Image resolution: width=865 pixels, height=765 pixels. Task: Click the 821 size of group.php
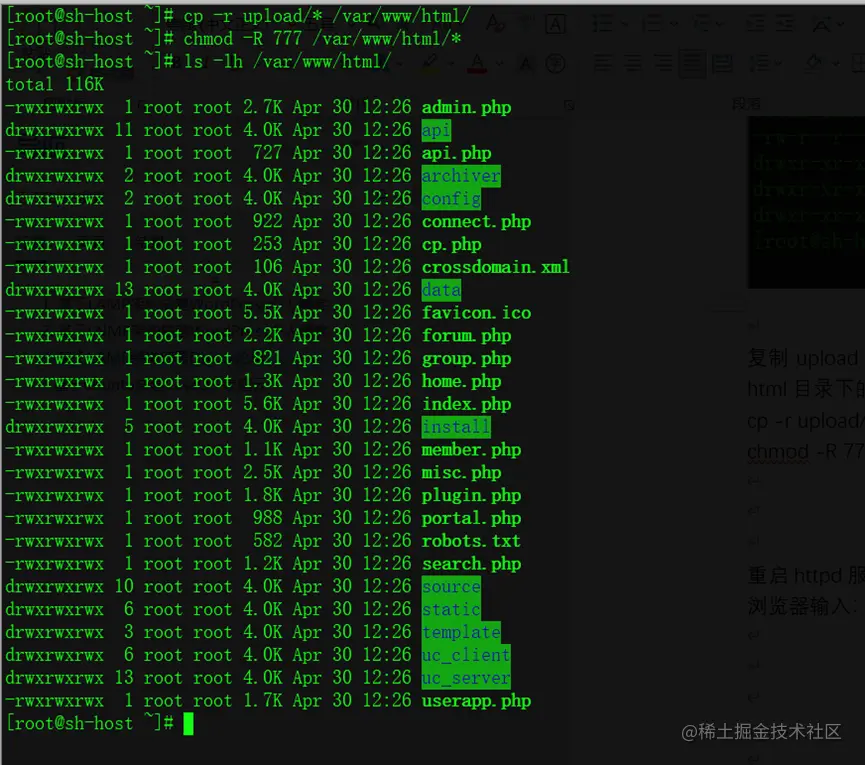point(268,359)
